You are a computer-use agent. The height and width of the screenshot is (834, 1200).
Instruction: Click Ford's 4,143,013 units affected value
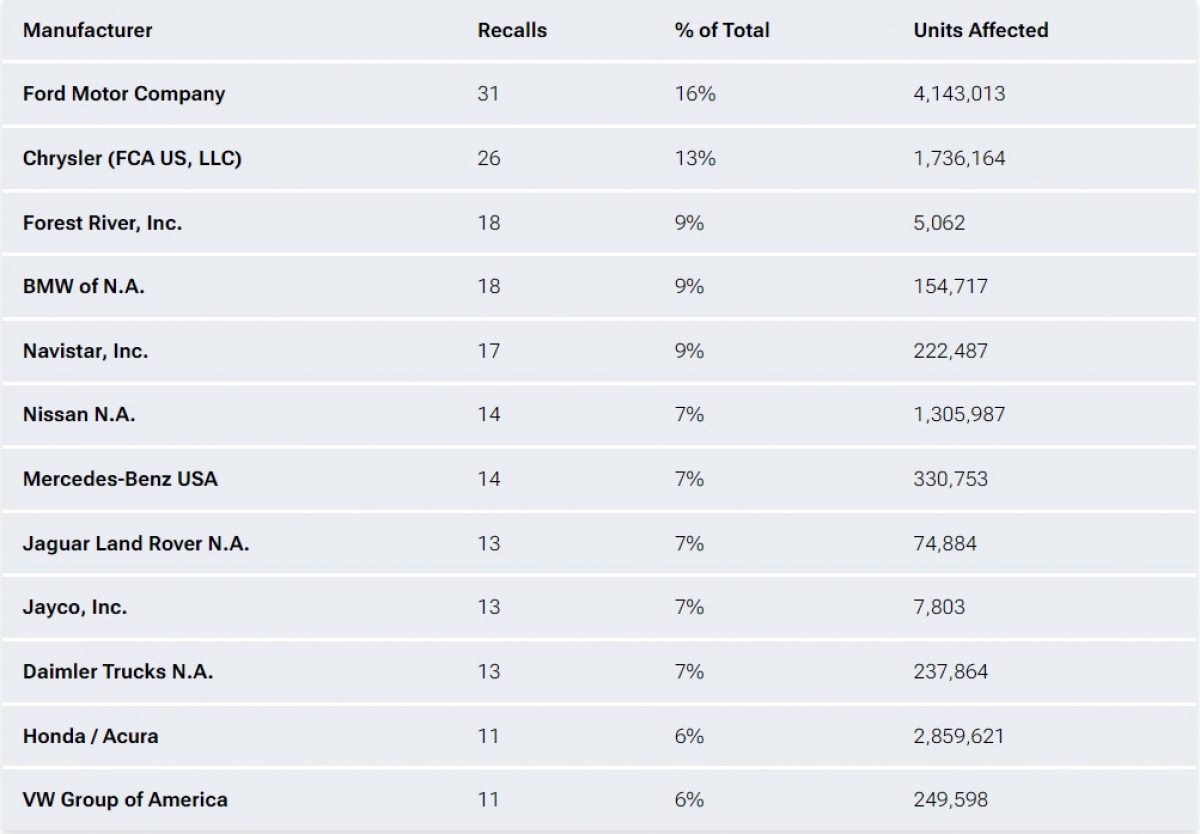(959, 94)
